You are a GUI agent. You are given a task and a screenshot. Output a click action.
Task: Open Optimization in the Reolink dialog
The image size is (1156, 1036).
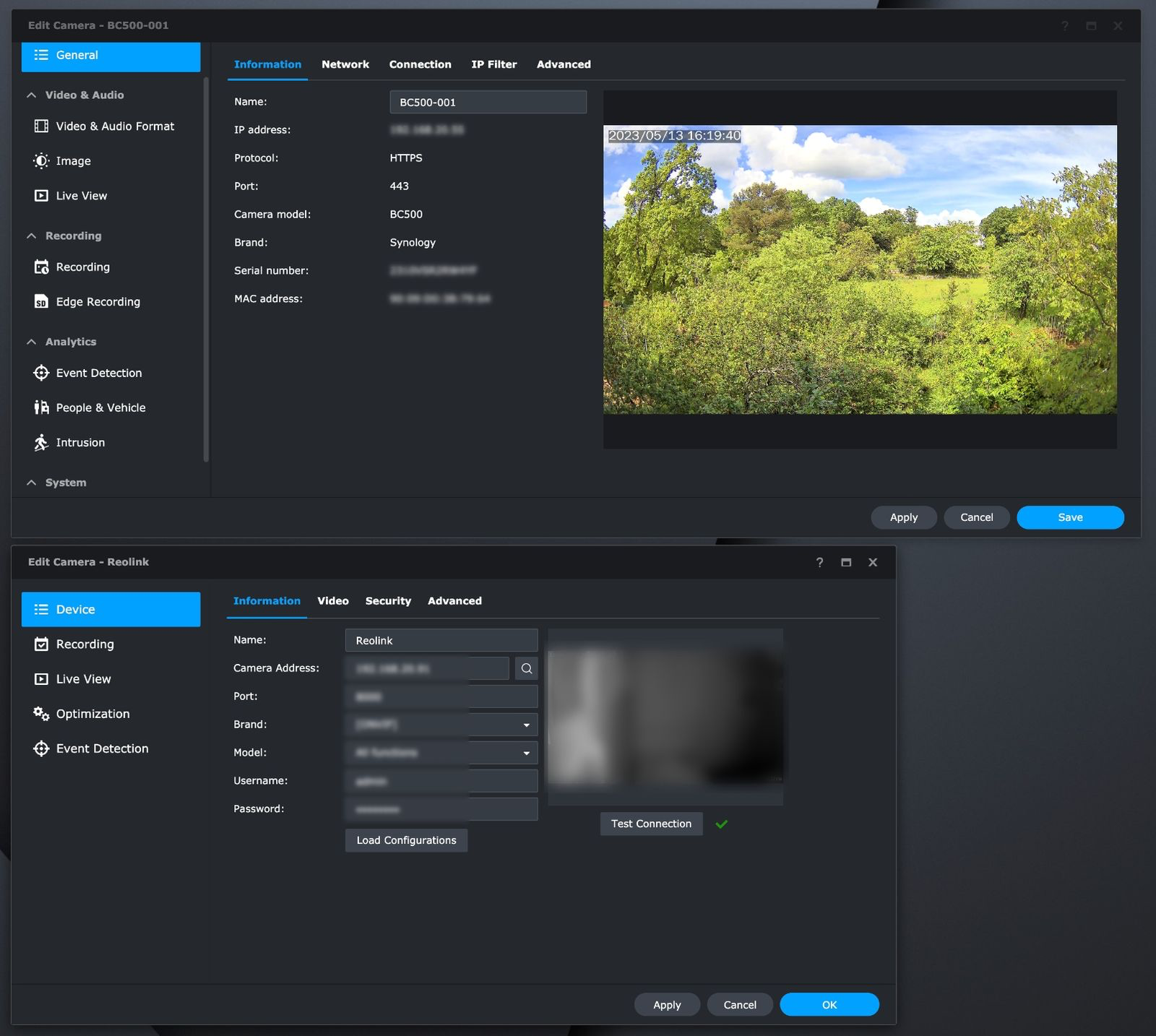click(92, 715)
